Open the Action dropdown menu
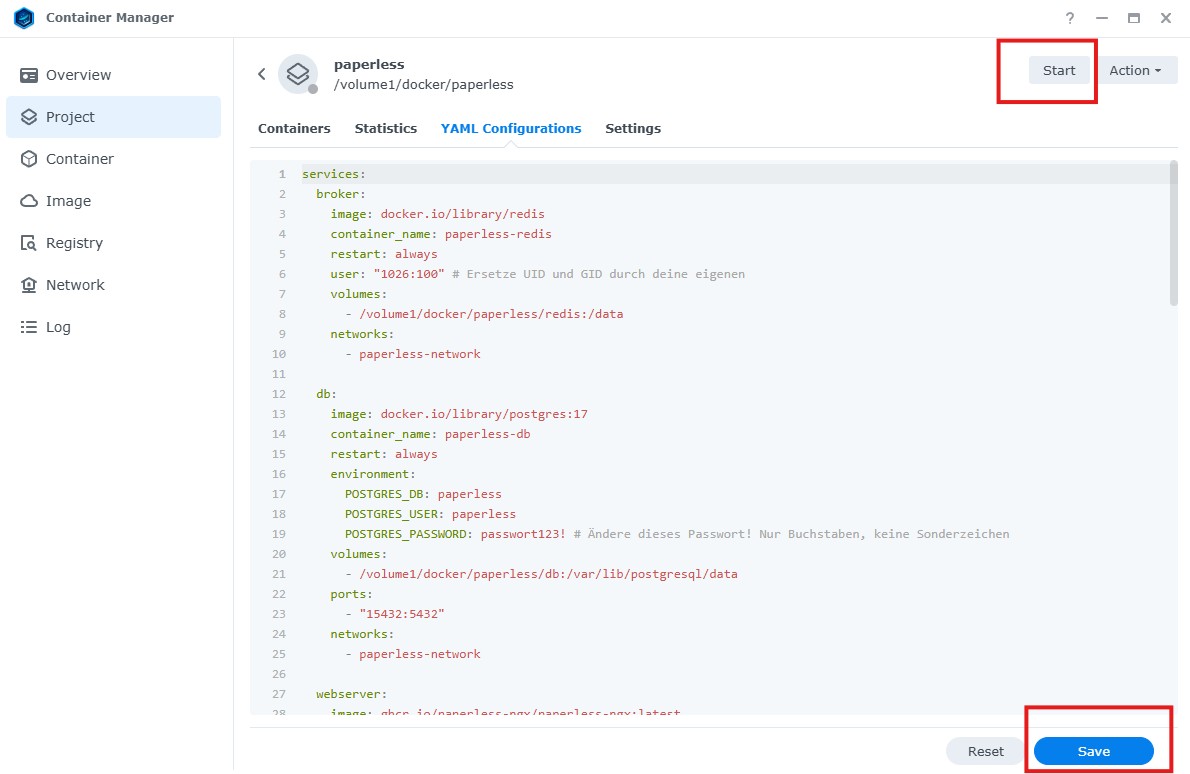This screenshot has width=1190, height=774. (1137, 70)
